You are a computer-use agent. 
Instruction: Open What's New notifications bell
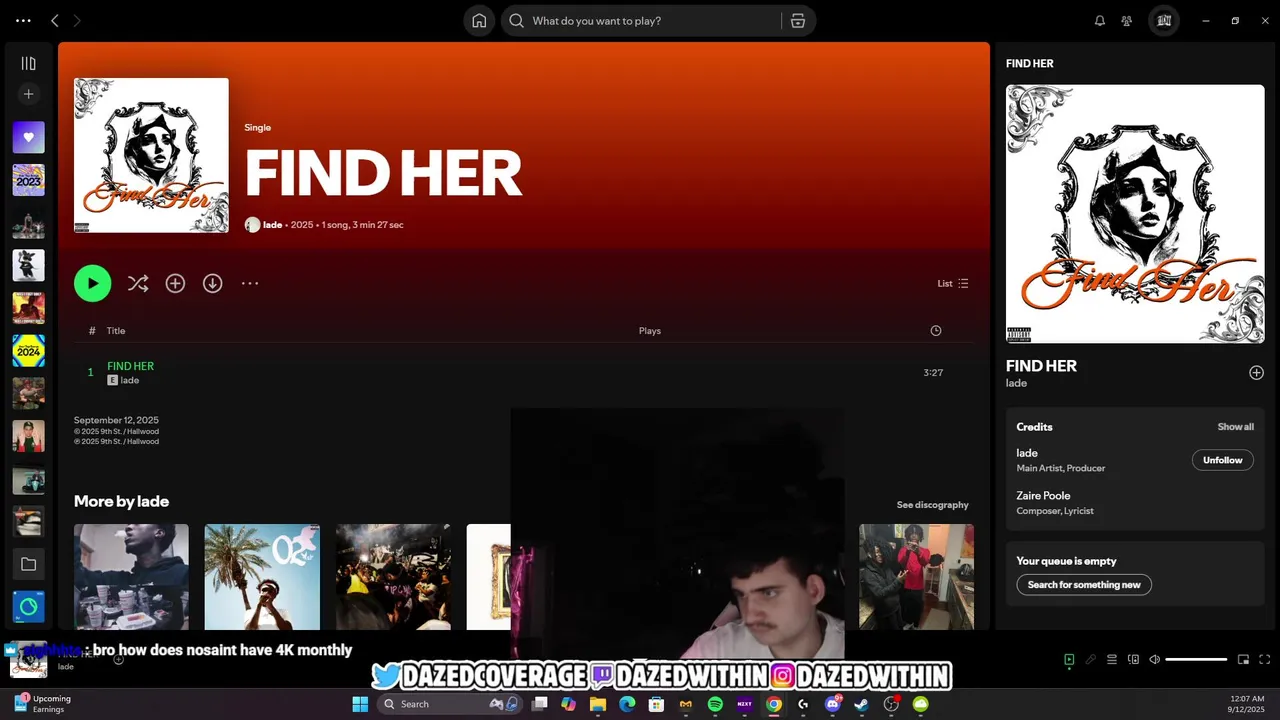click(x=1100, y=20)
